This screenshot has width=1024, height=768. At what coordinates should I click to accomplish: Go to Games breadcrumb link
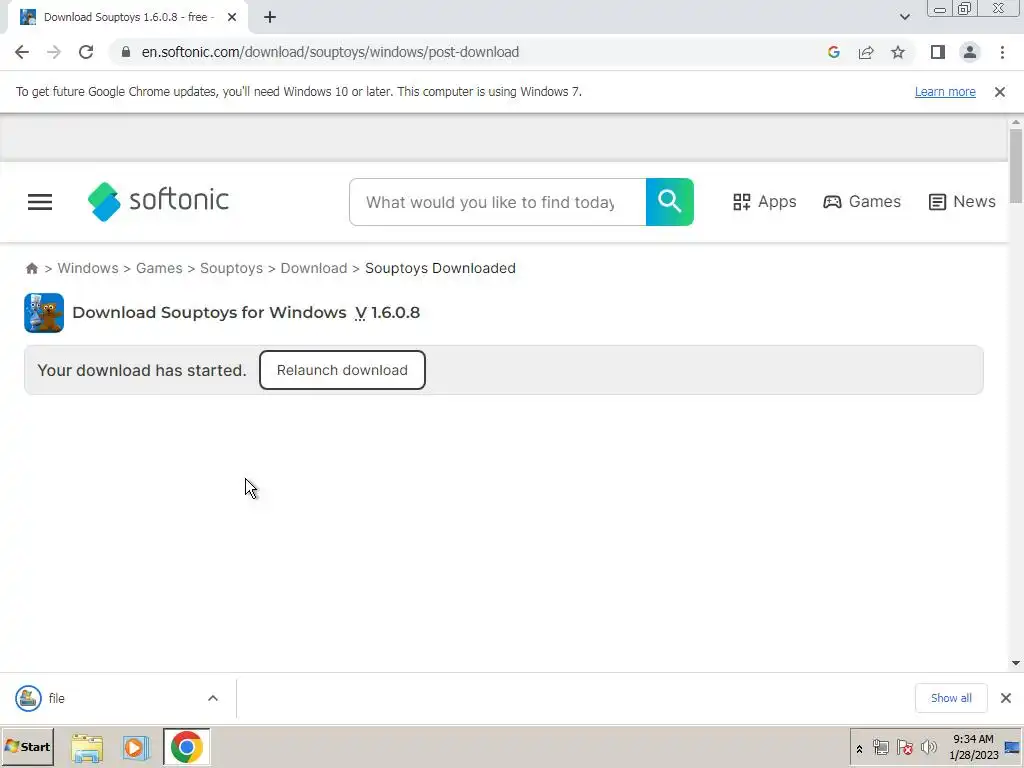(159, 268)
